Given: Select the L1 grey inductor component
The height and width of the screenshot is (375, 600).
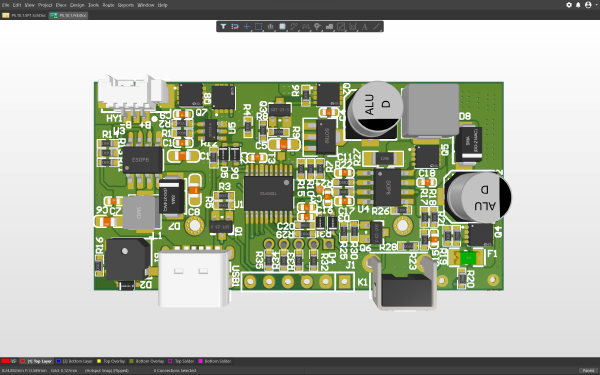Looking at the screenshot, I should (140, 213).
